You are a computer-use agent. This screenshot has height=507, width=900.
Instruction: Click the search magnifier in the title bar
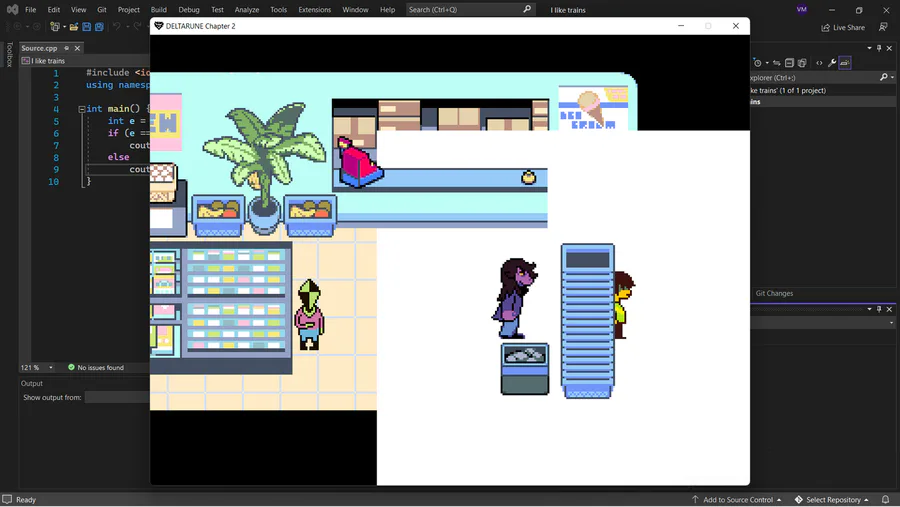coord(527,9)
